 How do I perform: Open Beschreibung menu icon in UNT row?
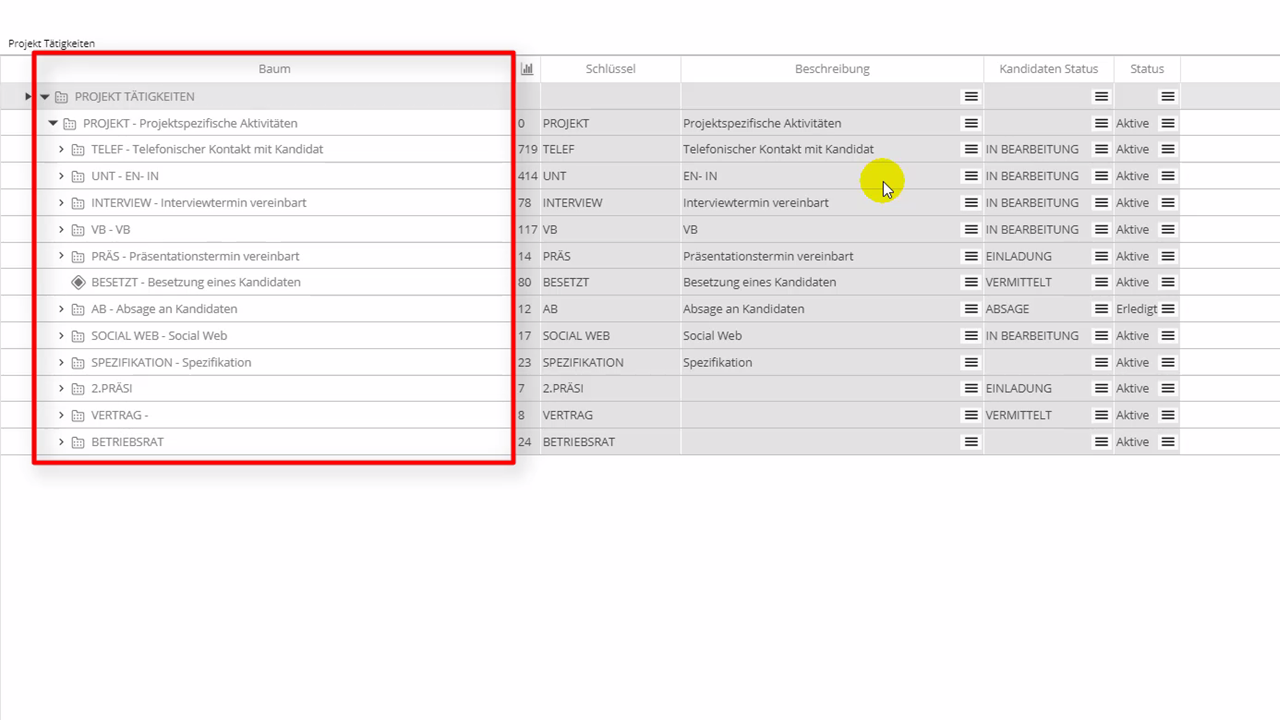click(970, 176)
